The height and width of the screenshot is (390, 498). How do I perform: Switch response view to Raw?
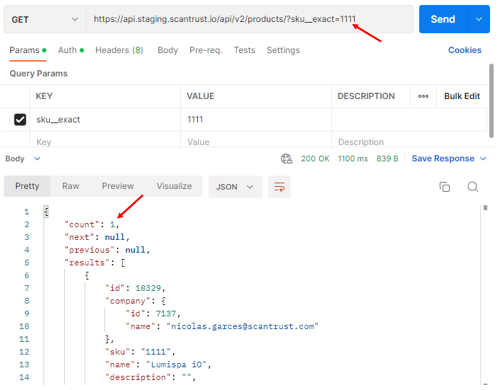tap(71, 186)
